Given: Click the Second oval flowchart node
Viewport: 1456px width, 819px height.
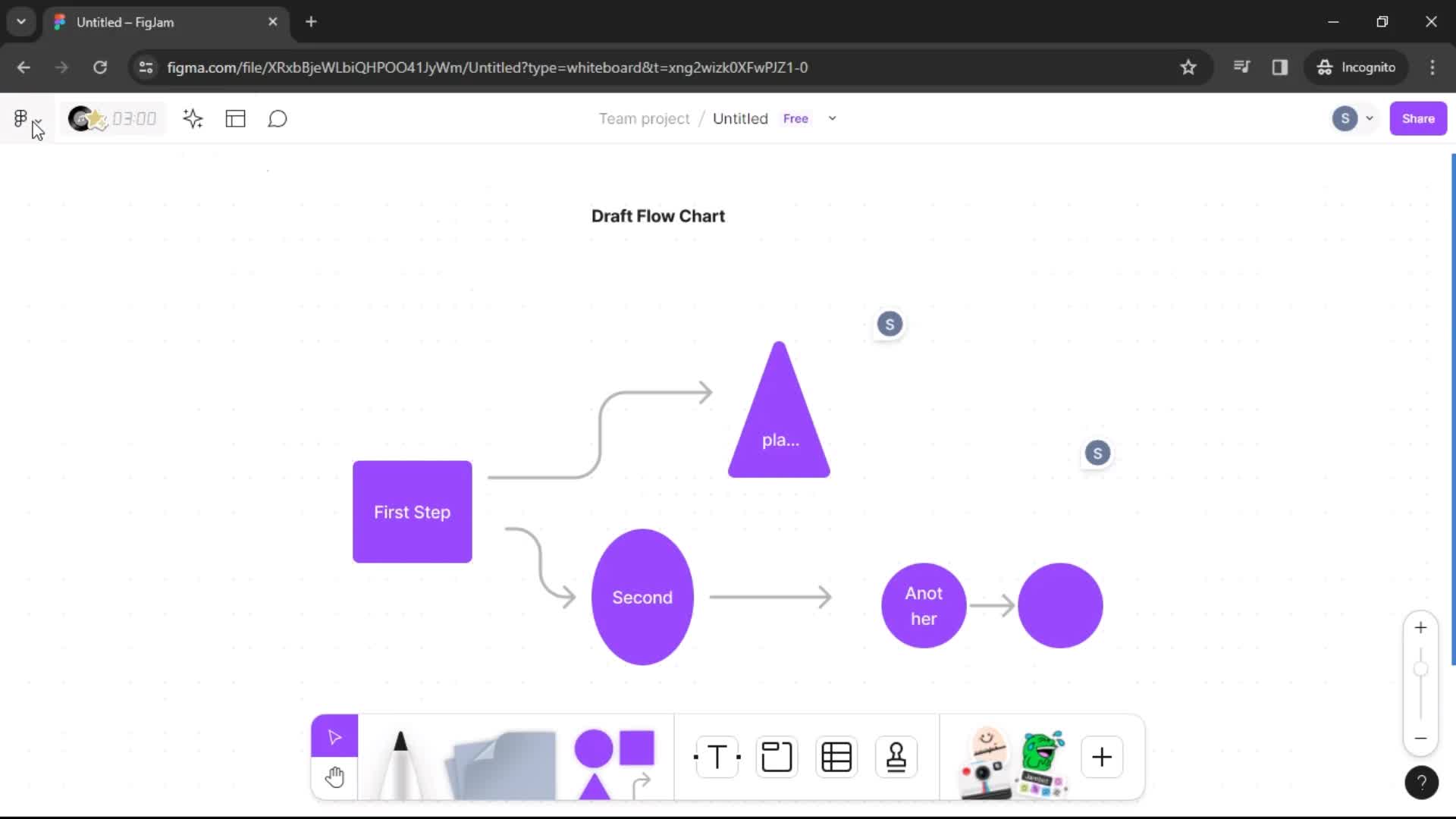Looking at the screenshot, I should [642, 597].
